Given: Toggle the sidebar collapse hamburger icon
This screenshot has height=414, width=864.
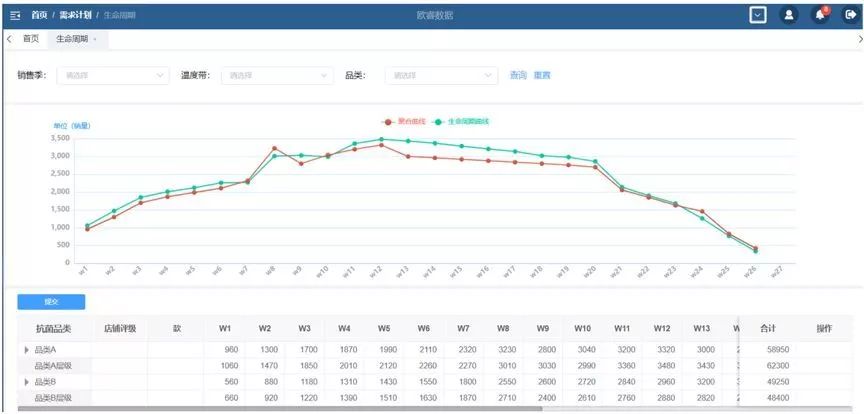Looking at the screenshot, I should coord(15,15).
